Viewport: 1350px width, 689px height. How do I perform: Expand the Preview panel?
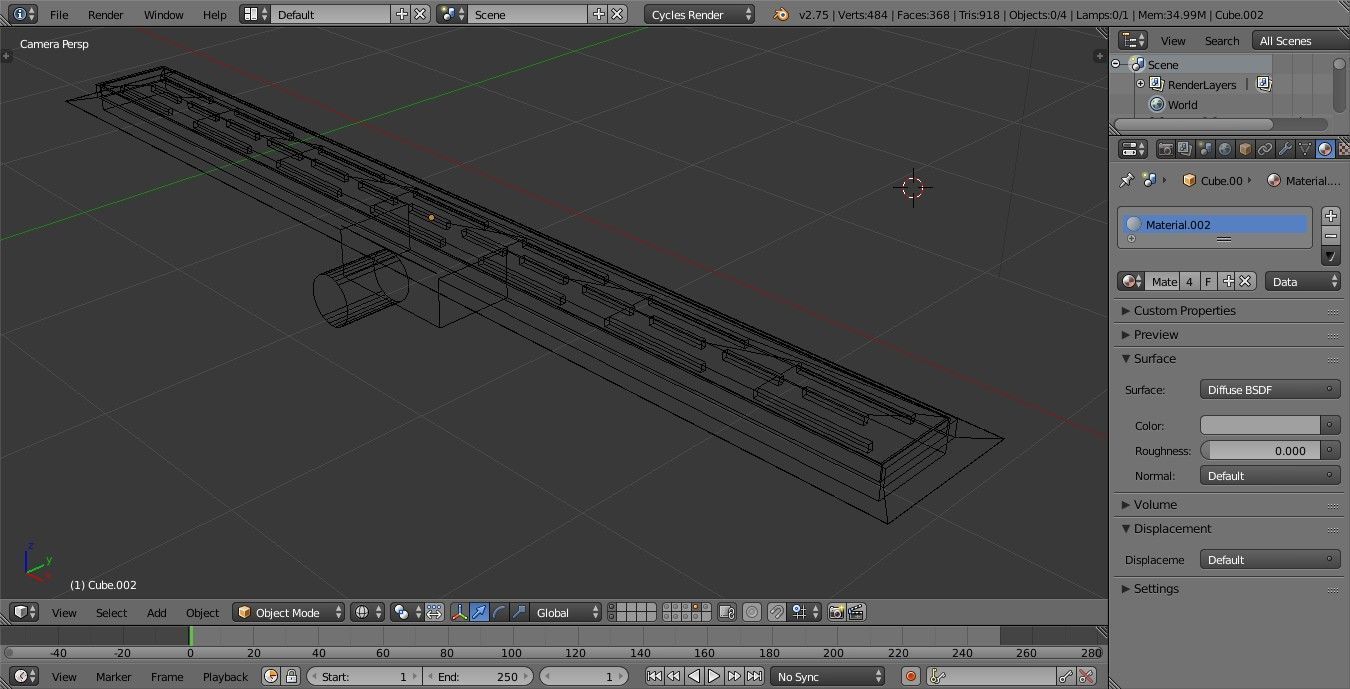(x=1155, y=334)
